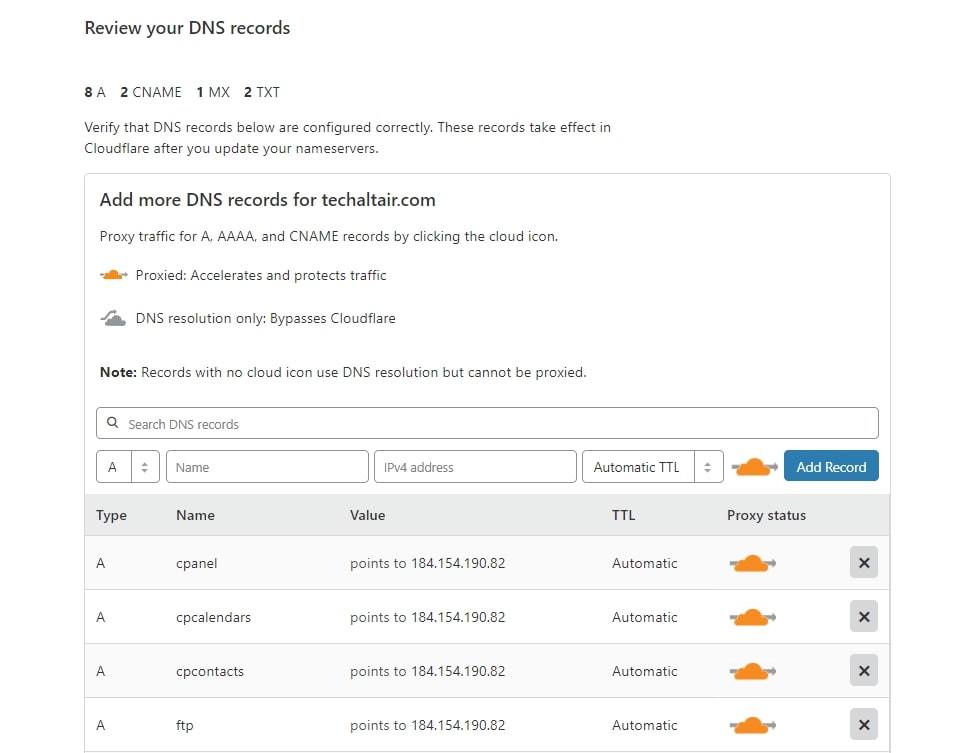The image size is (960, 753).
Task: Click the ftp record name
Action: coord(185,725)
